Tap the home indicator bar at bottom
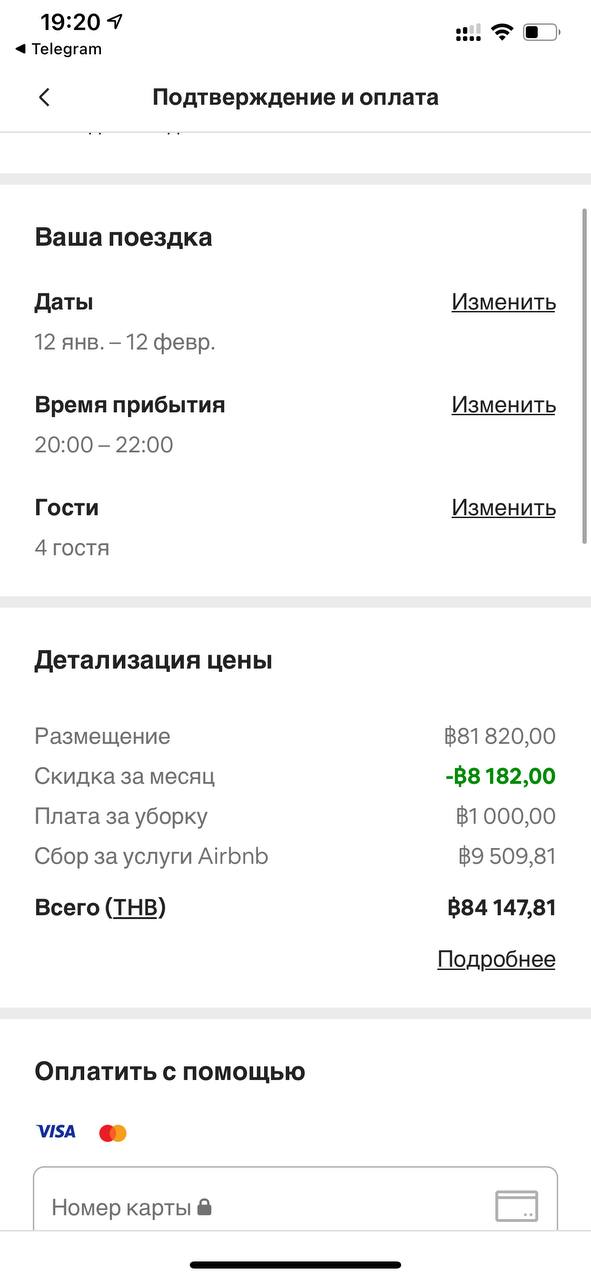 click(295, 1266)
